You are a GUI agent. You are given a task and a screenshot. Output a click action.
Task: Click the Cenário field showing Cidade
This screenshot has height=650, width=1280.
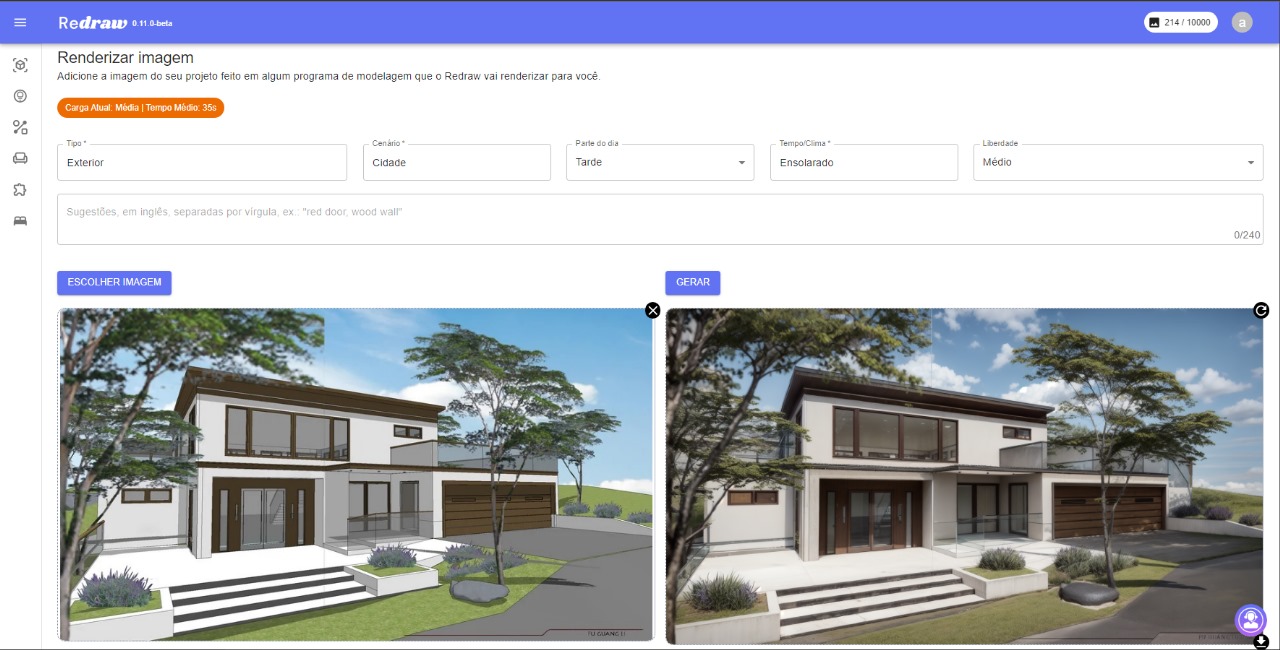tap(456, 162)
